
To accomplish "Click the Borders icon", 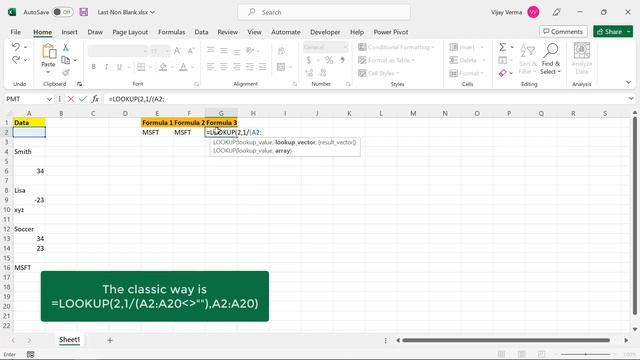I will pyautogui.click(x=141, y=67).
